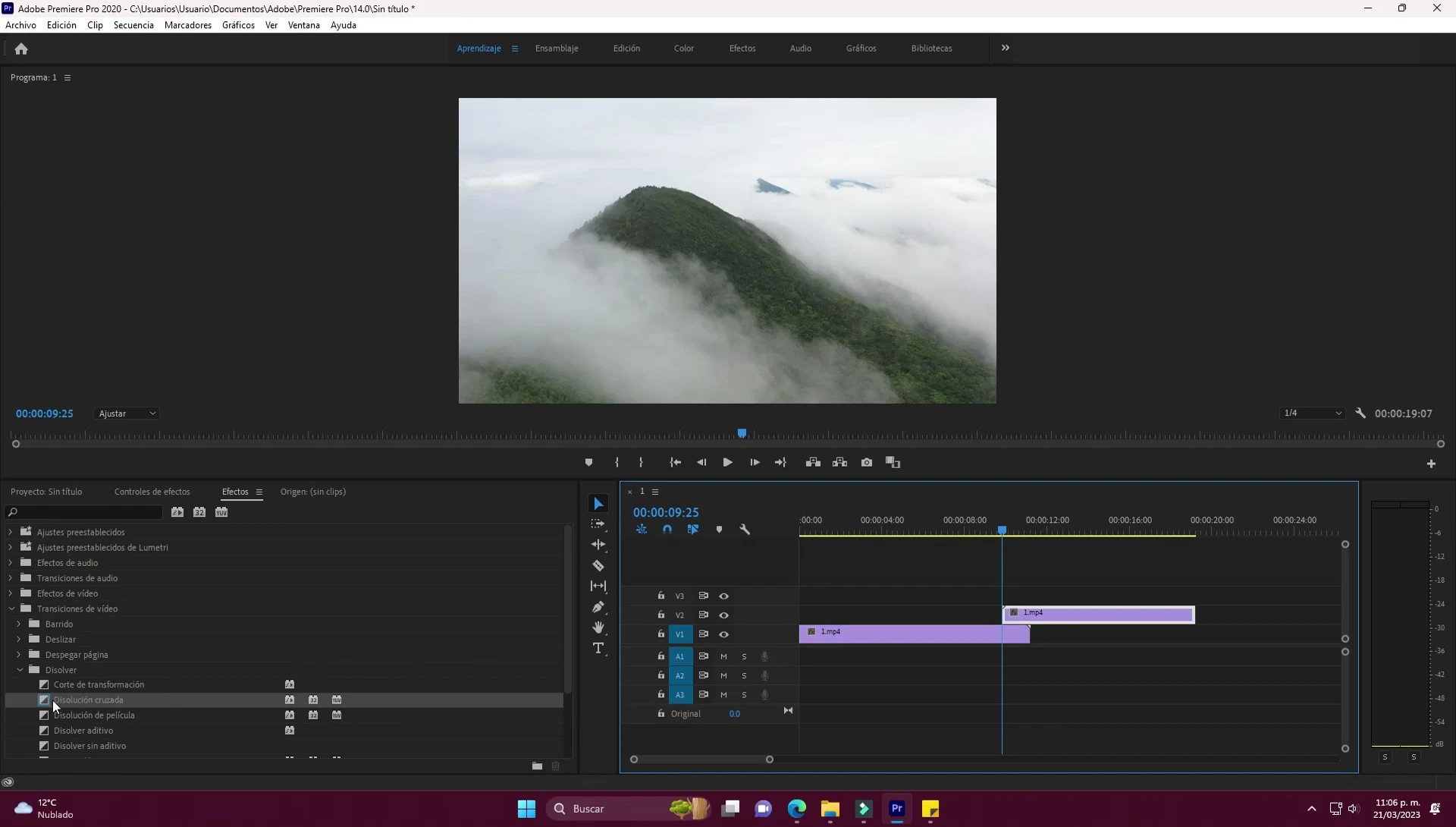Open Comparison View button
Image resolution: width=1456 pixels, height=827 pixels.
[893, 463]
